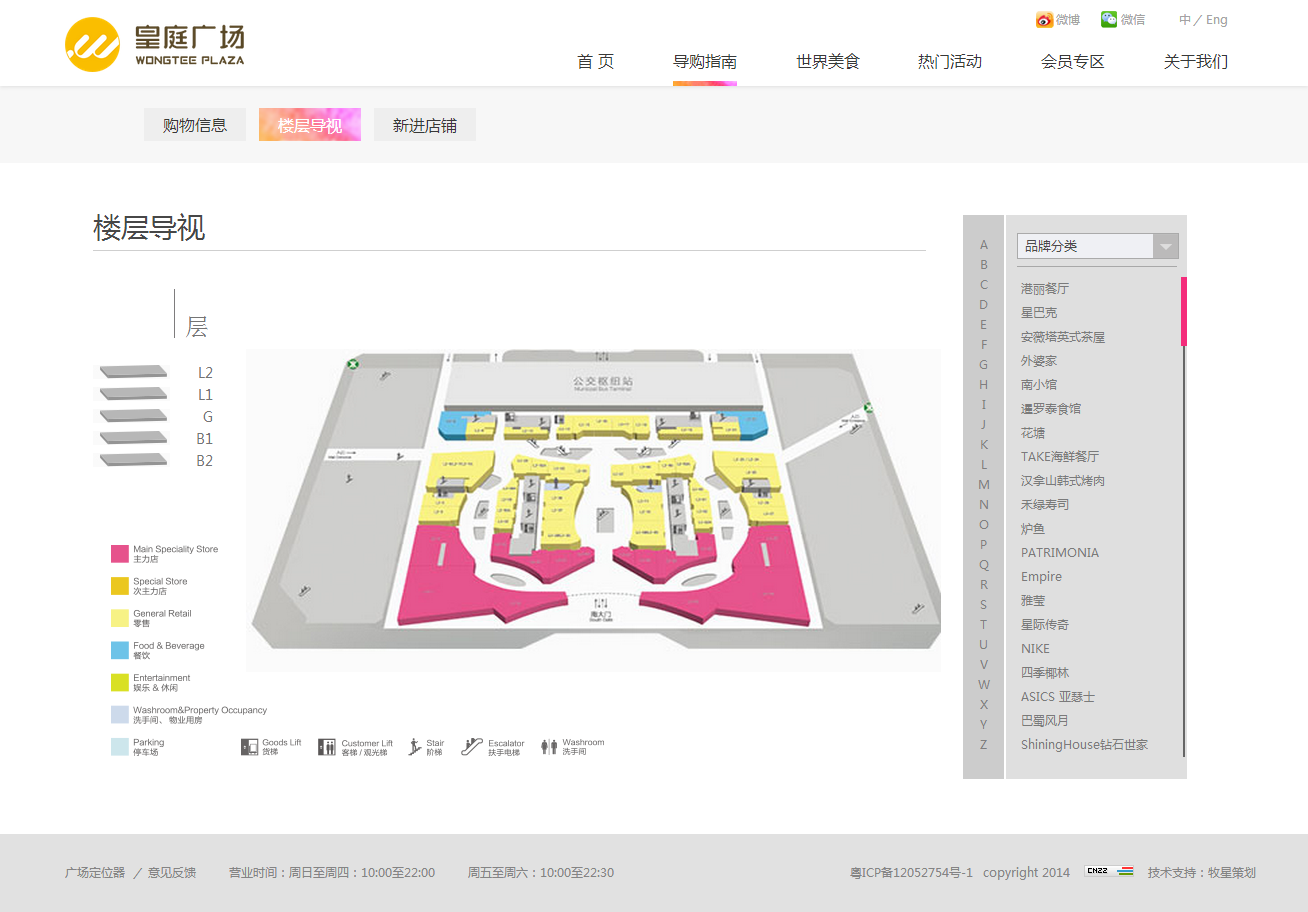The image size is (1308, 912).
Task: Click the pink Main Speciality Store color swatch
Action: [121, 553]
